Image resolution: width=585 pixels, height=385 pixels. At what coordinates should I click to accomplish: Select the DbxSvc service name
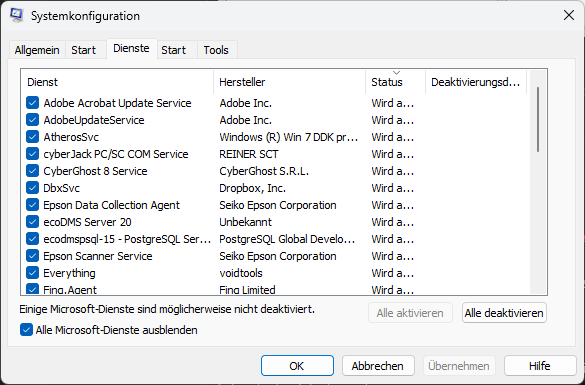pos(61,188)
